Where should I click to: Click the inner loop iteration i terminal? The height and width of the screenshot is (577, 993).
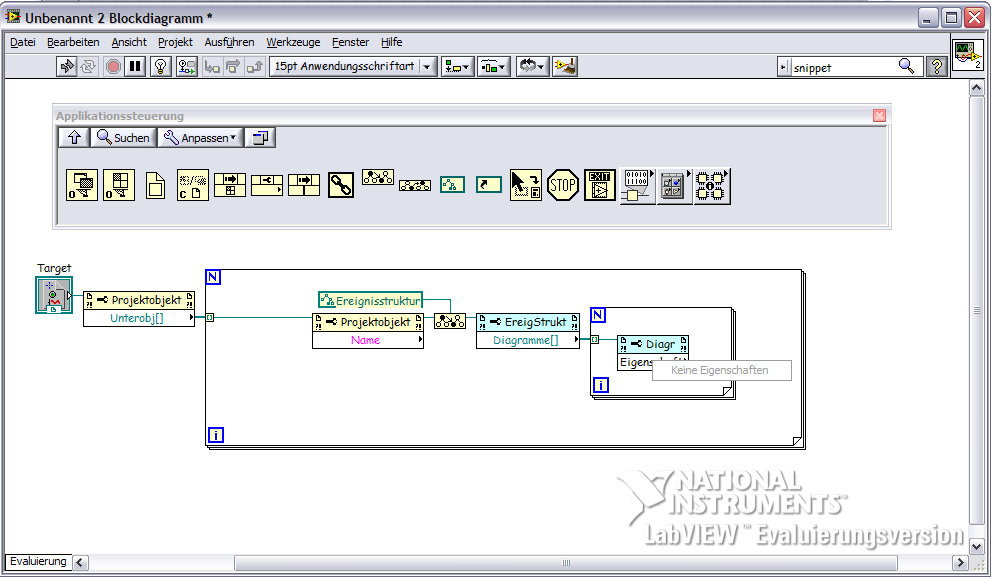[x=600, y=384]
